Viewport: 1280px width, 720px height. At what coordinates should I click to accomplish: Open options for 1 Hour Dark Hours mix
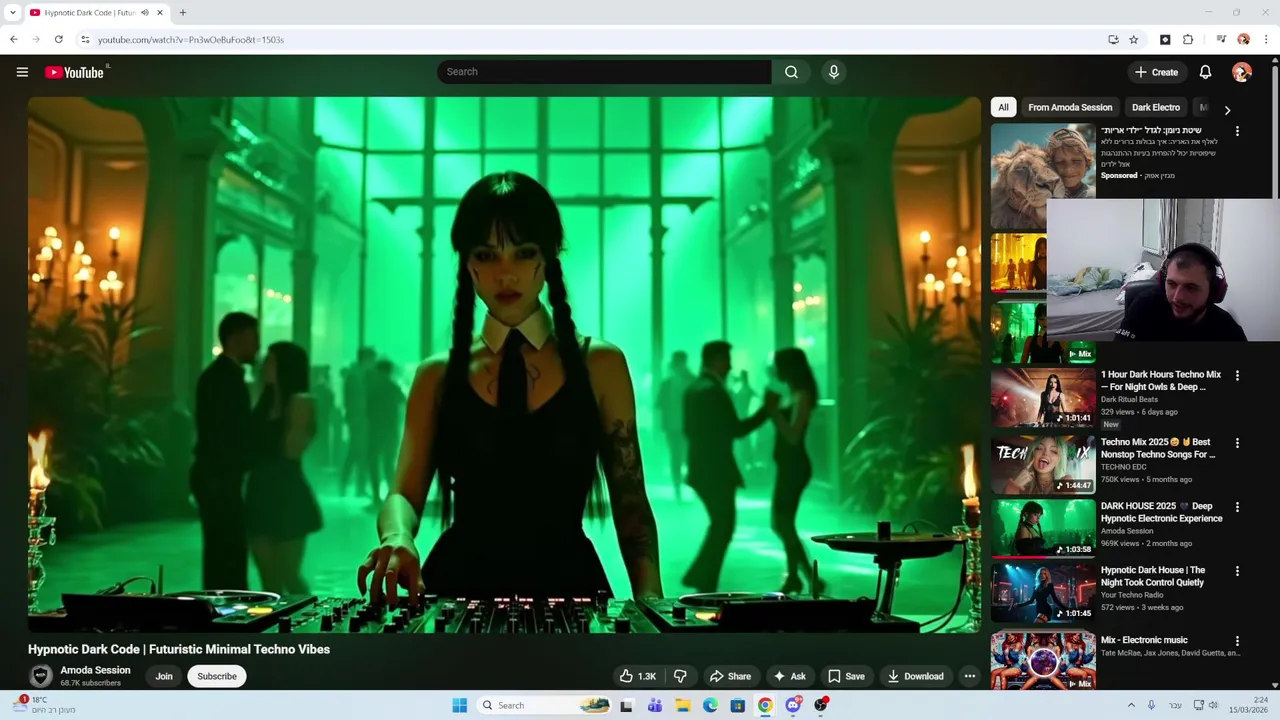pyautogui.click(x=1237, y=376)
